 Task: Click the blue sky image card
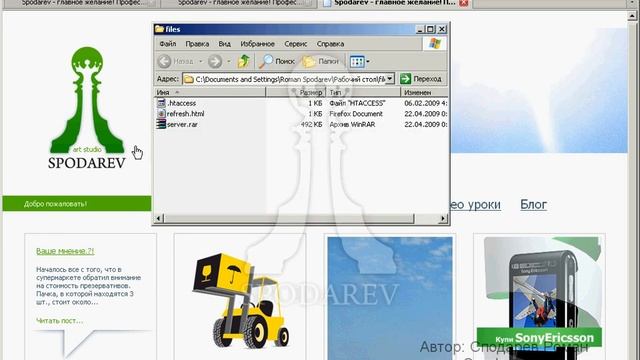[390, 298]
